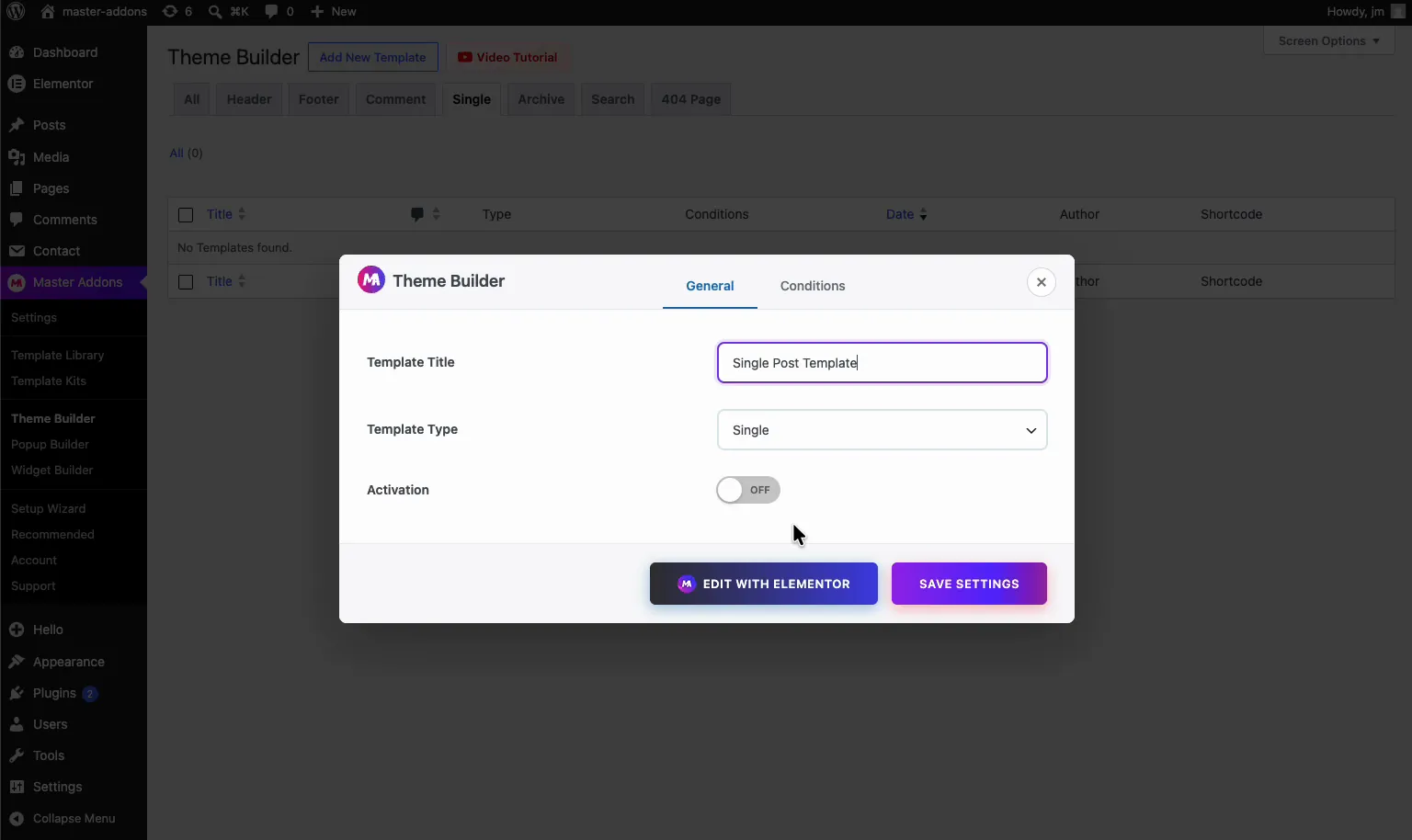Click Edit with Elementor button
Screen dimensions: 1412x840
tap(764, 584)
